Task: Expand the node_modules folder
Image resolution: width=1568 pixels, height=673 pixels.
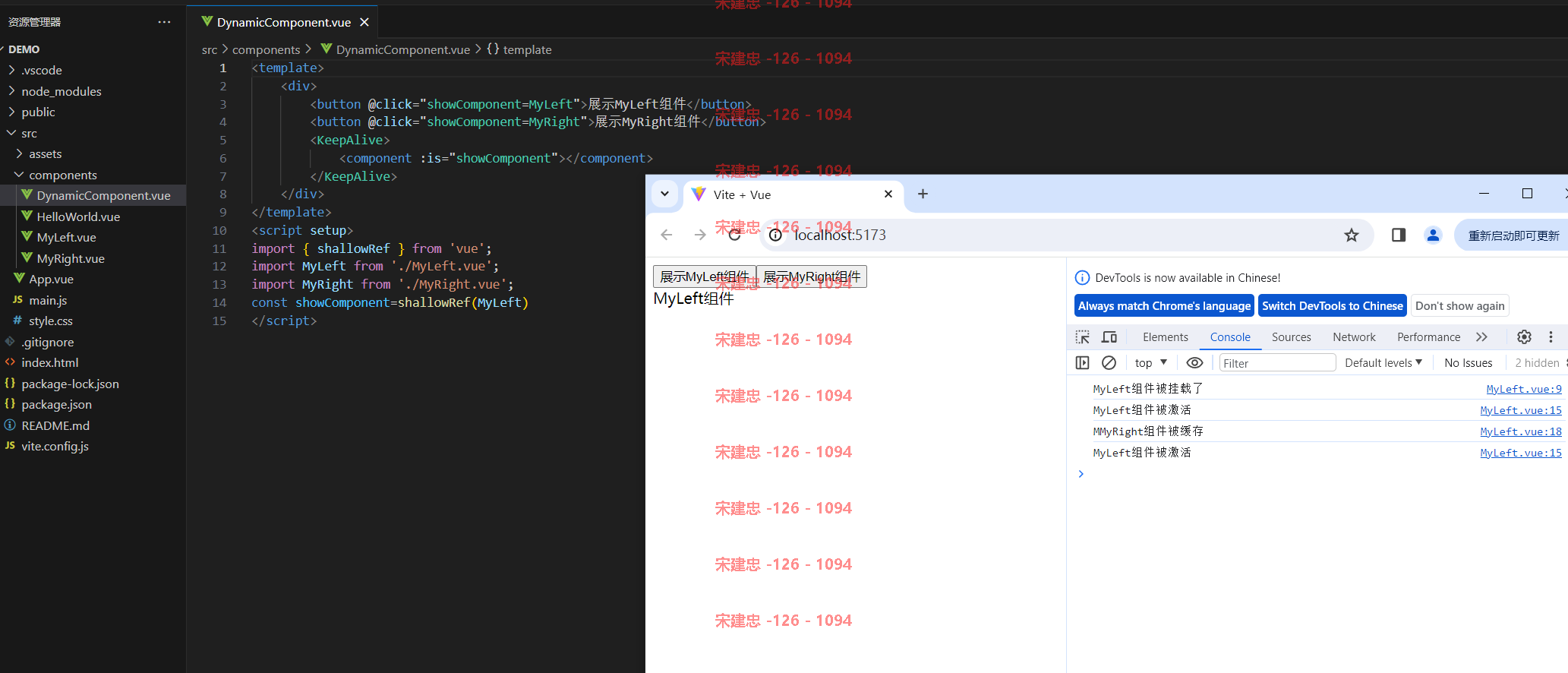Action: point(61,91)
